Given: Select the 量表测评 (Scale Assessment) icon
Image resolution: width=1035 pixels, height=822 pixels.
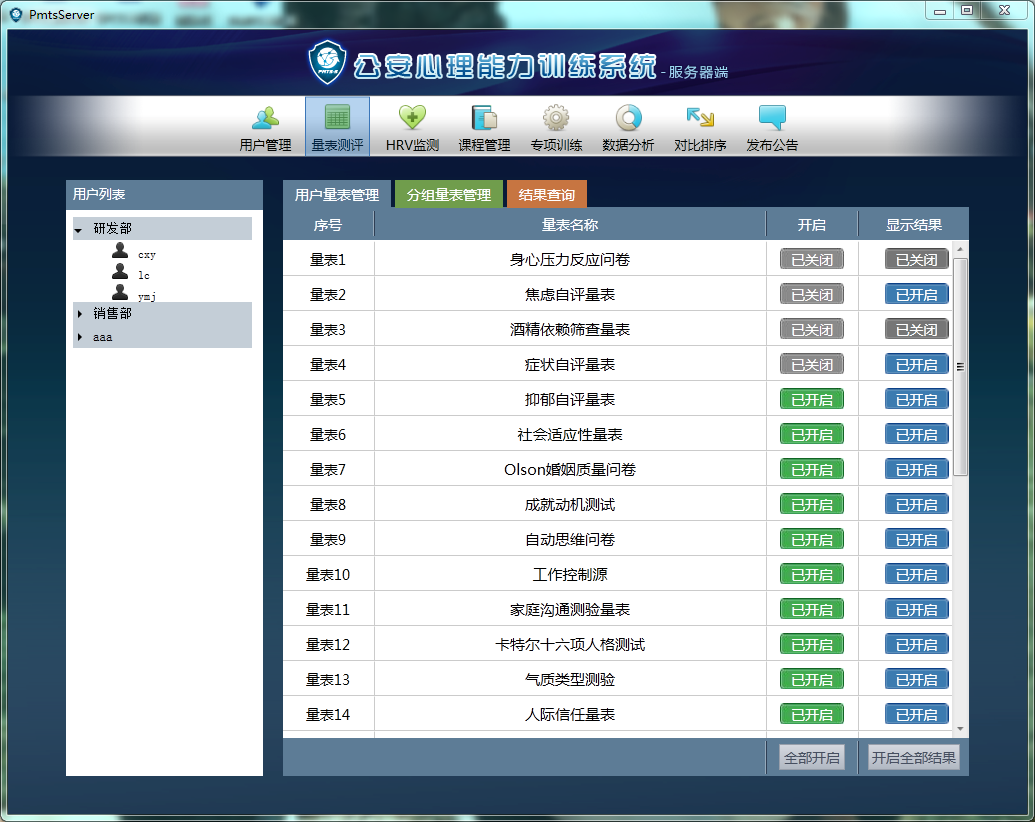Looking at the screenshot, I should click(x=336, y=126).
